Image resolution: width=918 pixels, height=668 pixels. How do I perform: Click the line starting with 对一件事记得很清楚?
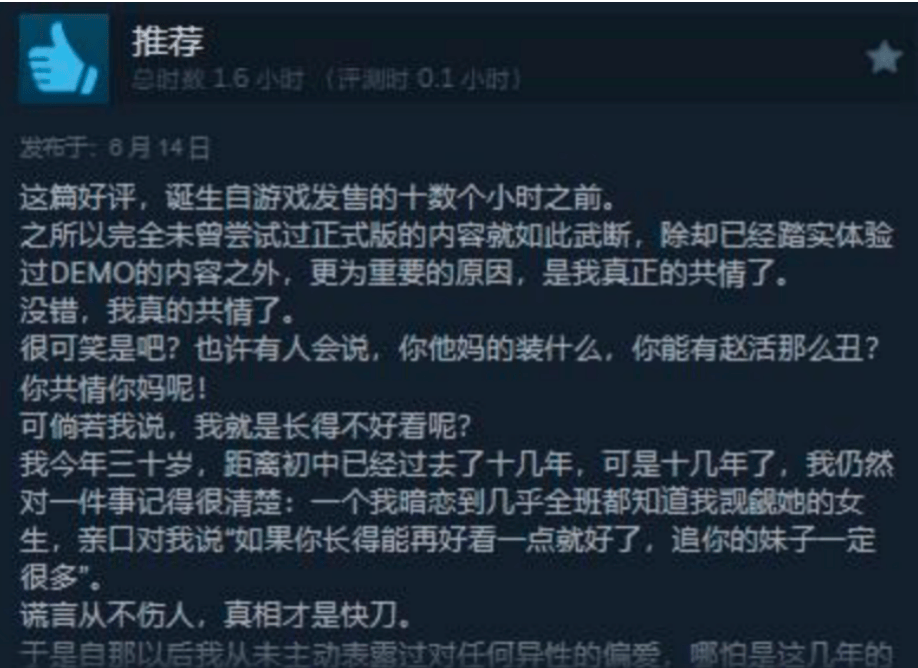(442, 502)
